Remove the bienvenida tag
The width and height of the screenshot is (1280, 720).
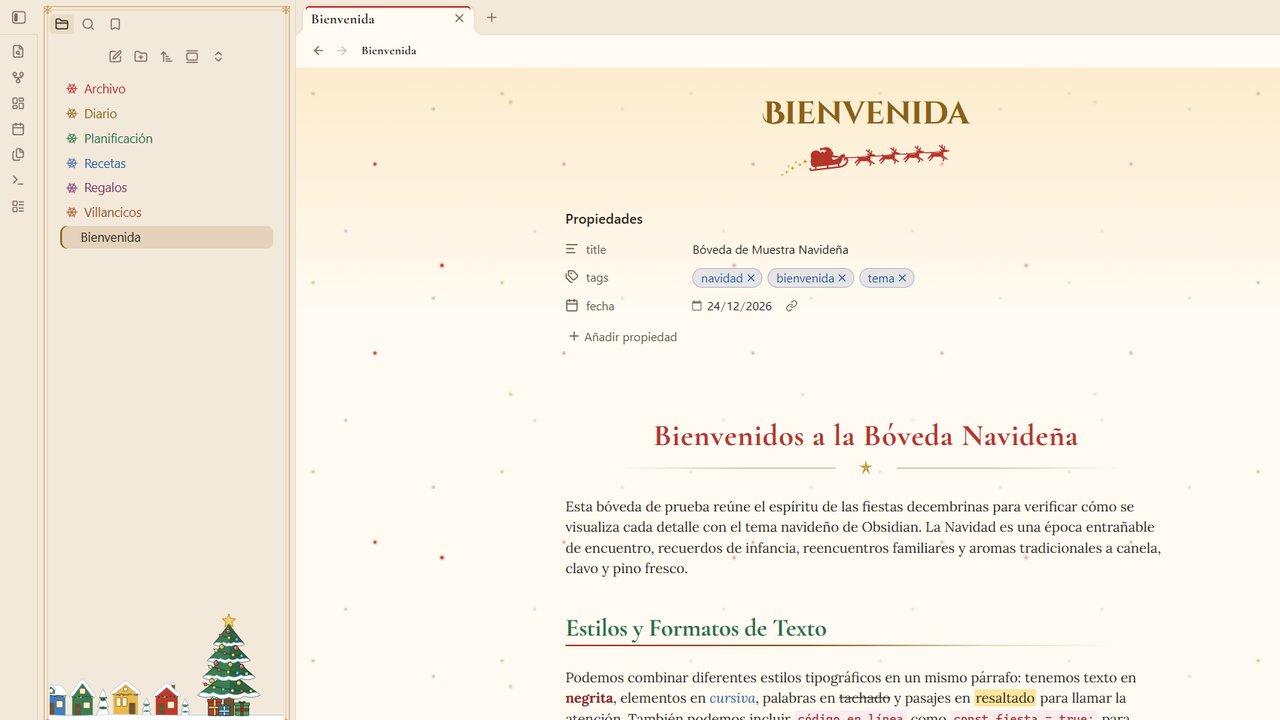click(842, 278)
